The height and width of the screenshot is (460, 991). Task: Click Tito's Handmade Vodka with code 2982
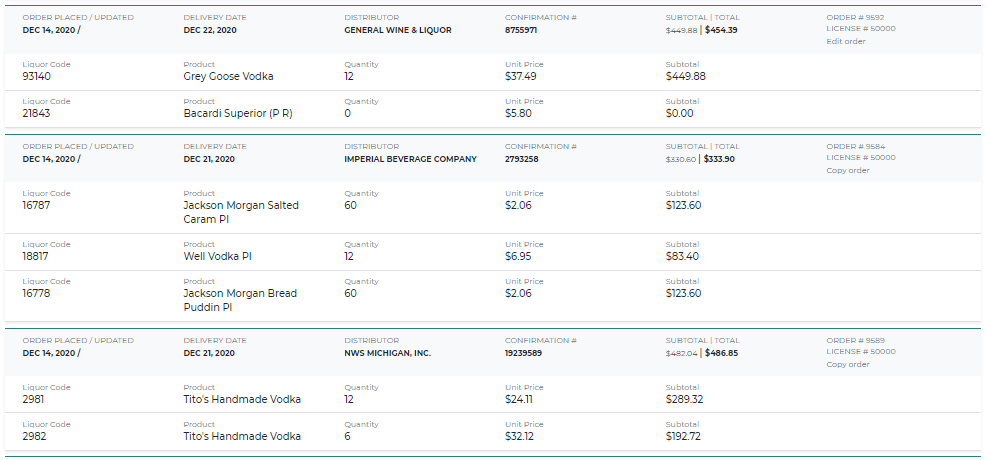[x=242, y=436]
